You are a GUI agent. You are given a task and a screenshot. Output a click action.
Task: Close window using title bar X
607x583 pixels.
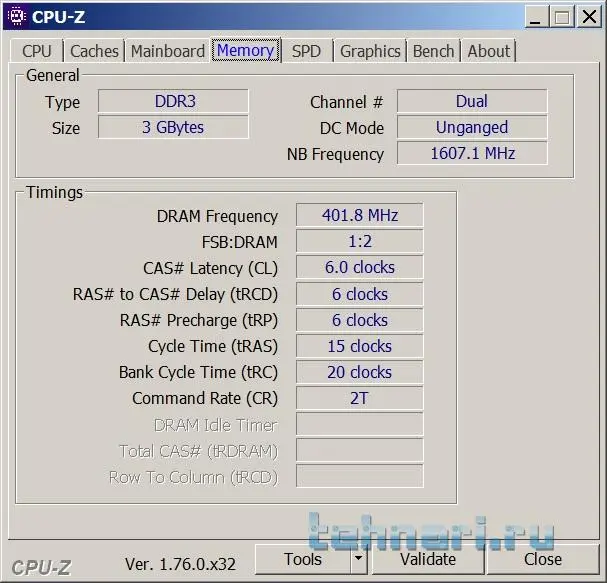tap(589, 17)
